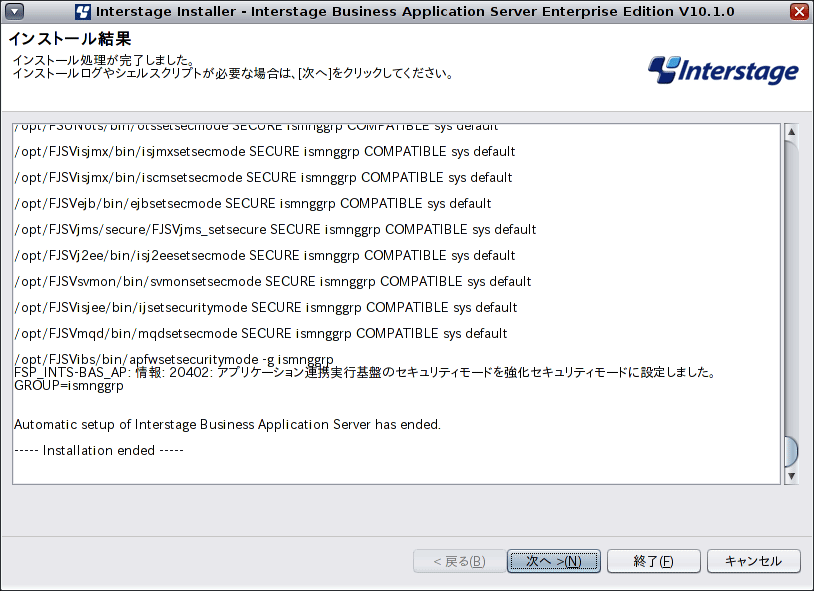The width and height of the screenshot is (814, 591).
Task: Click the インストール処理が完了しました message
Action: click(x=104, y=60)
